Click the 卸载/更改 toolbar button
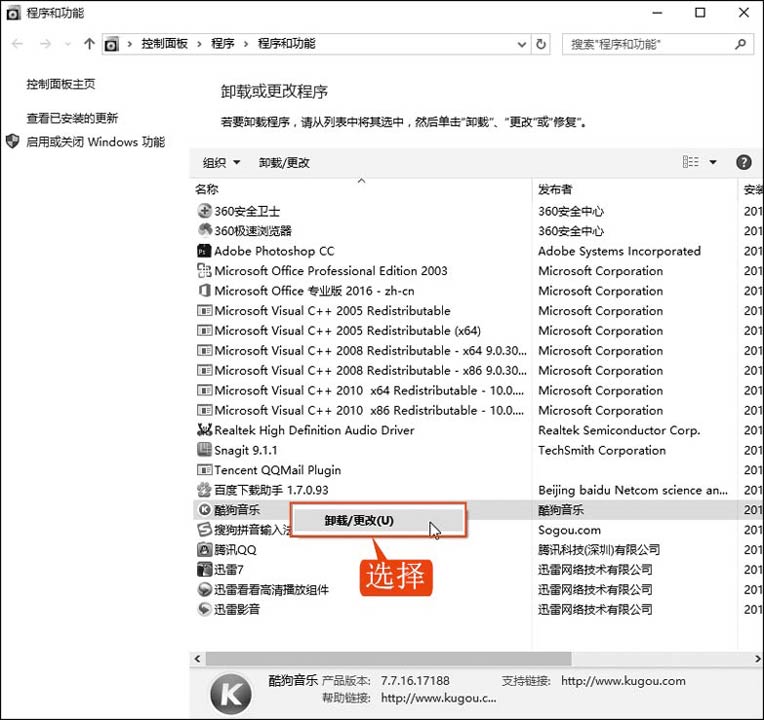The image size is (764, 720). click(x=284, y=163)
